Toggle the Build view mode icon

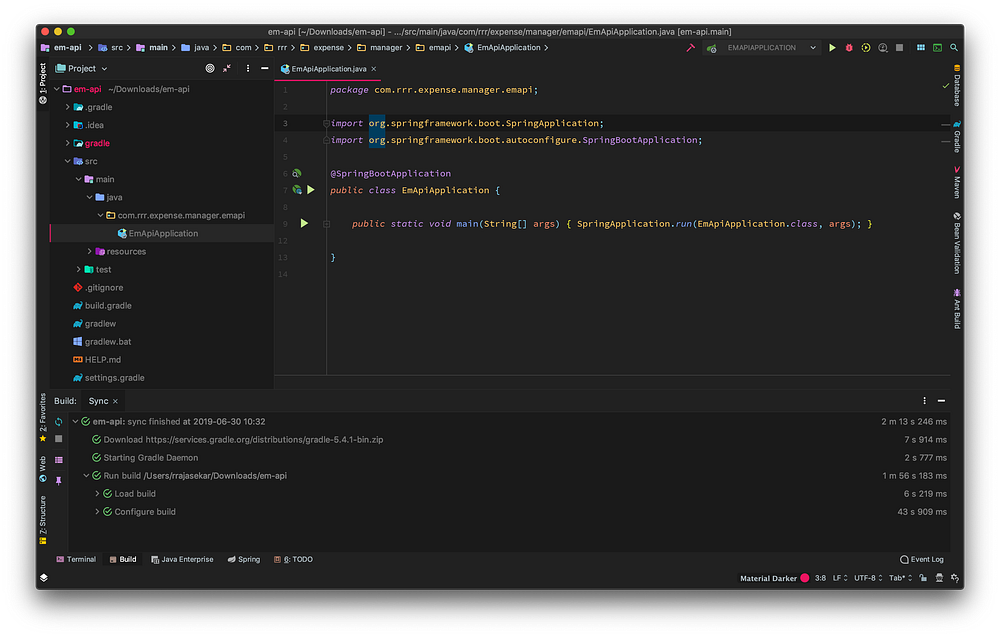(59, 460)
